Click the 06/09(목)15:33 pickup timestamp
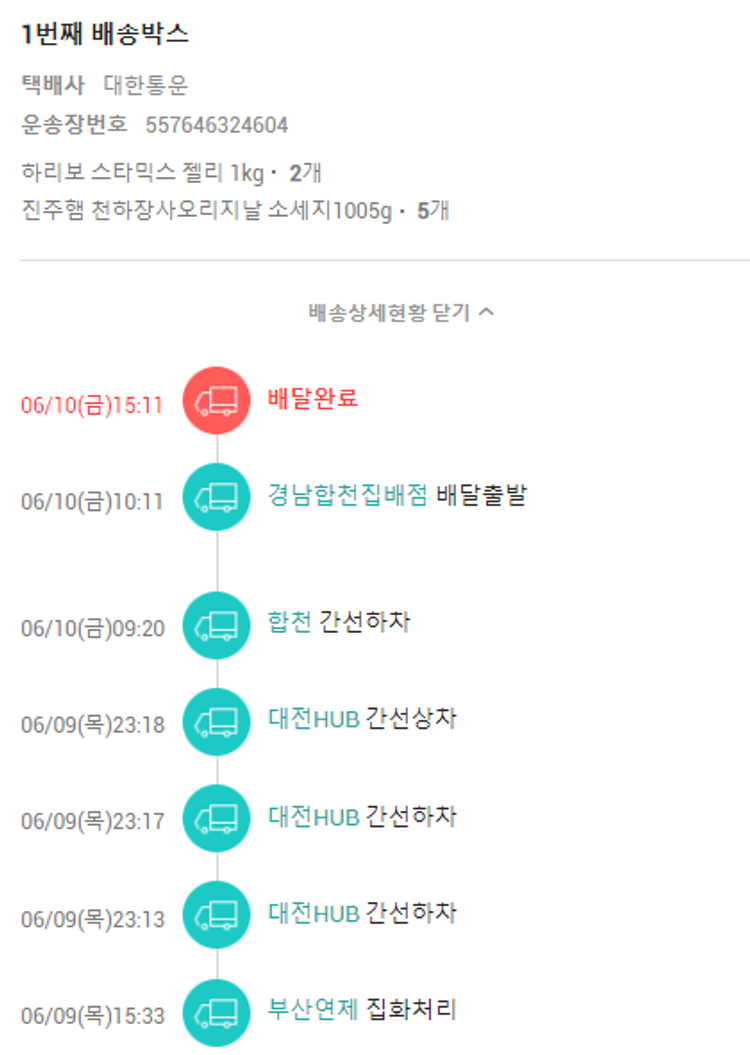This screenshot has height=1055, width=750. click(x=92, y=1015)
